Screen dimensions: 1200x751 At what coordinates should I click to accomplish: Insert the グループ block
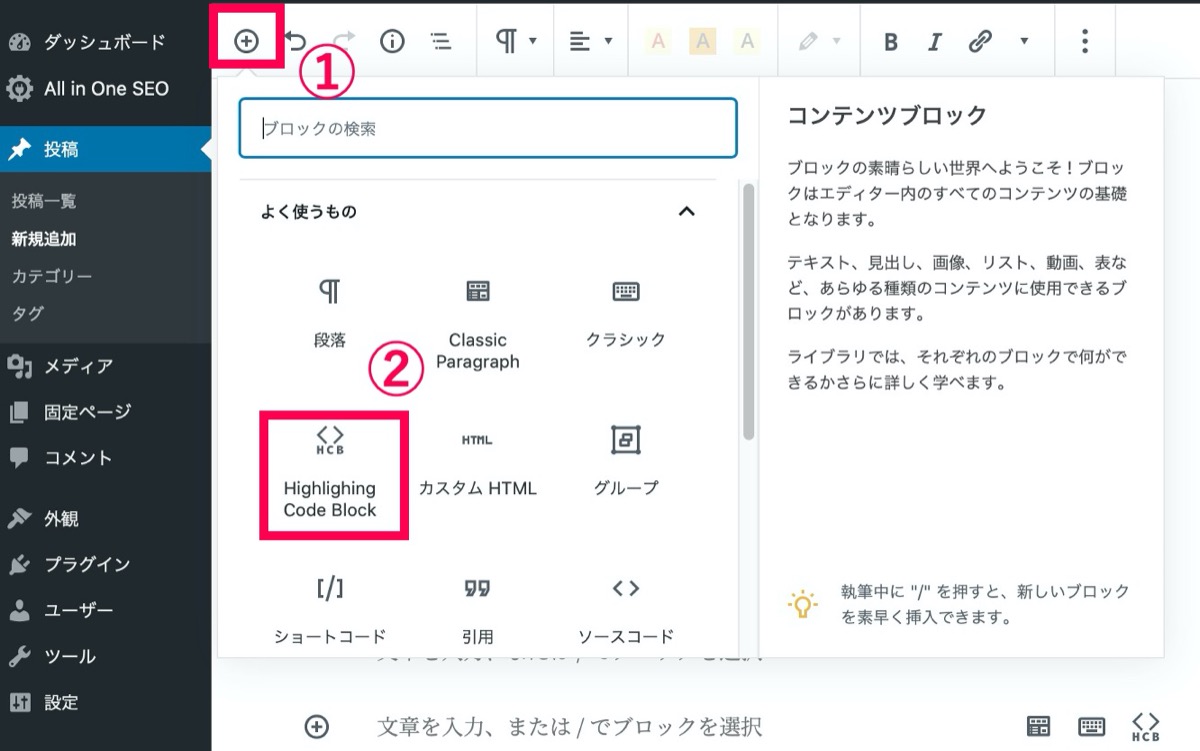click(x=626, y=464)
